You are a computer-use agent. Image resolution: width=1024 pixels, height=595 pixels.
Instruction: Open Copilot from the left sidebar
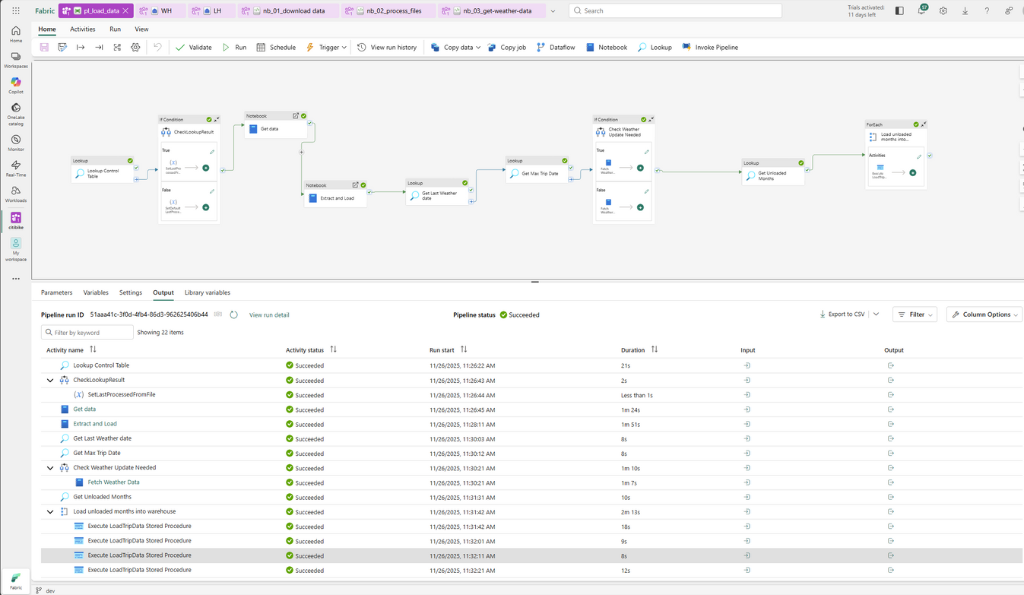16,85
